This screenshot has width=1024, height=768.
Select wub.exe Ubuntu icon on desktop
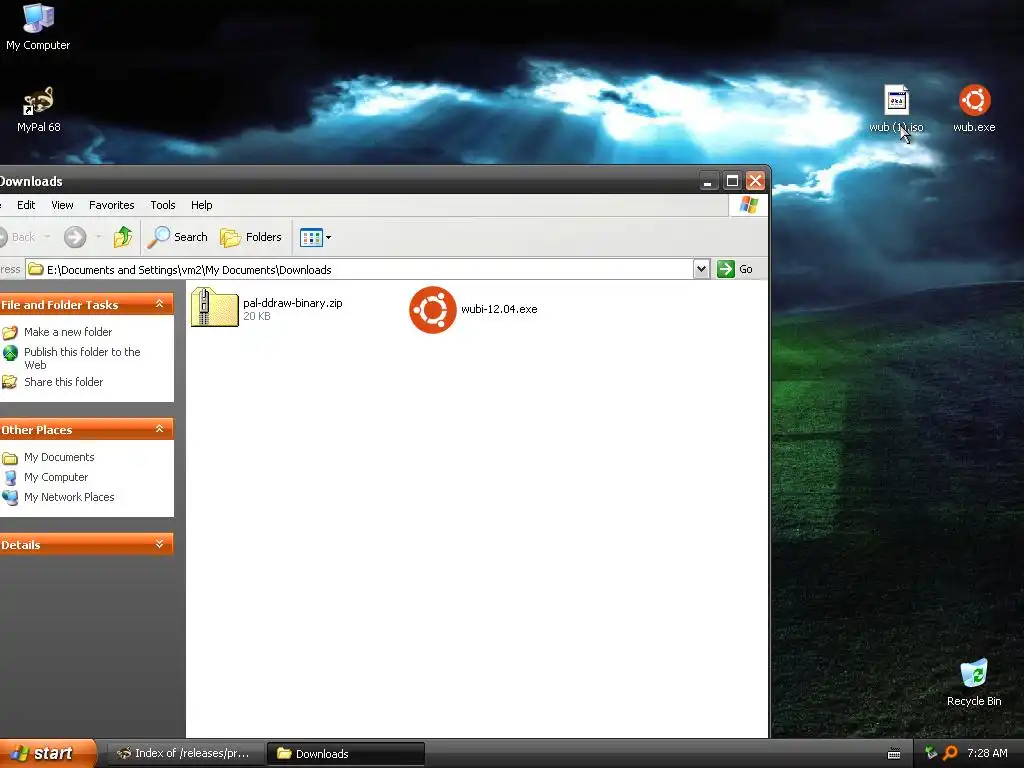pos(974,108)
